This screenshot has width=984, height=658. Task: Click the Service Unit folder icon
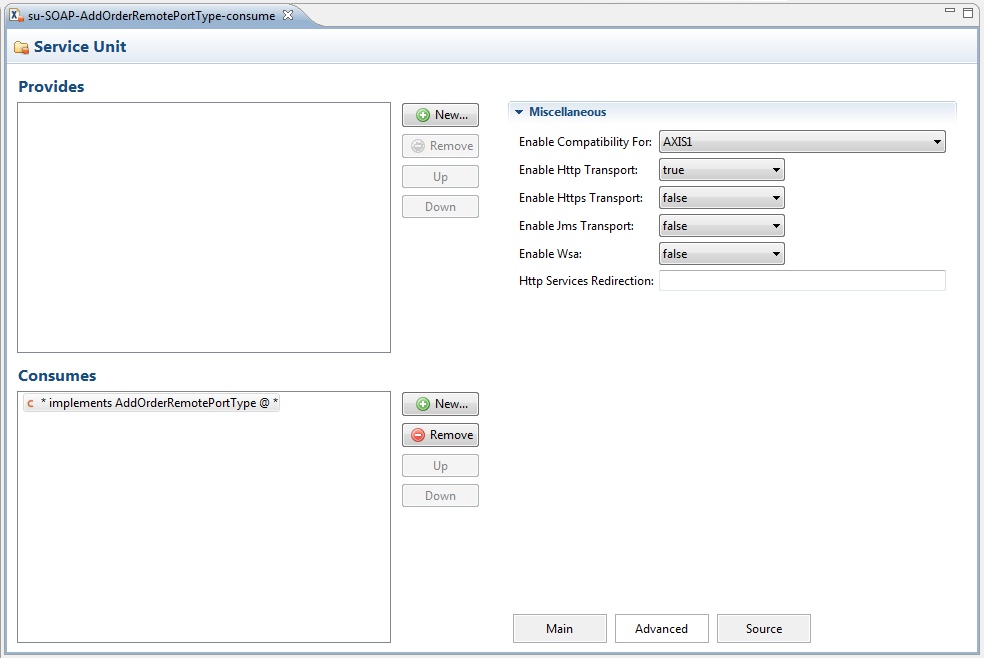click(x=21, y=47)
